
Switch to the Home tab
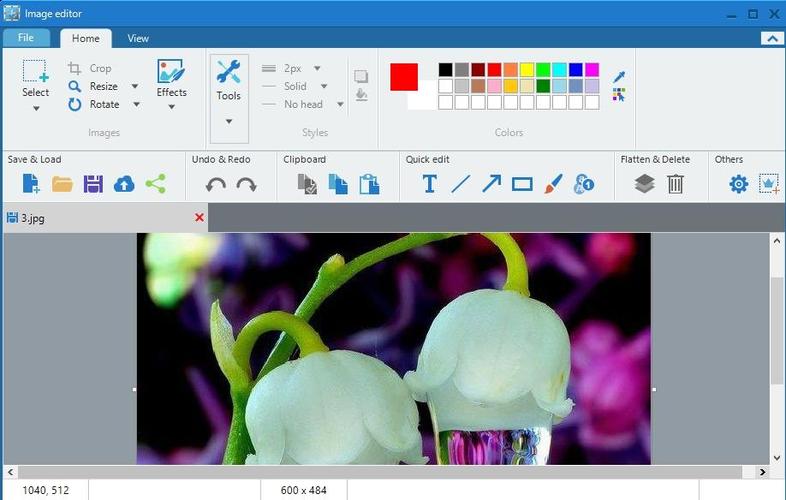click(86, 38)
